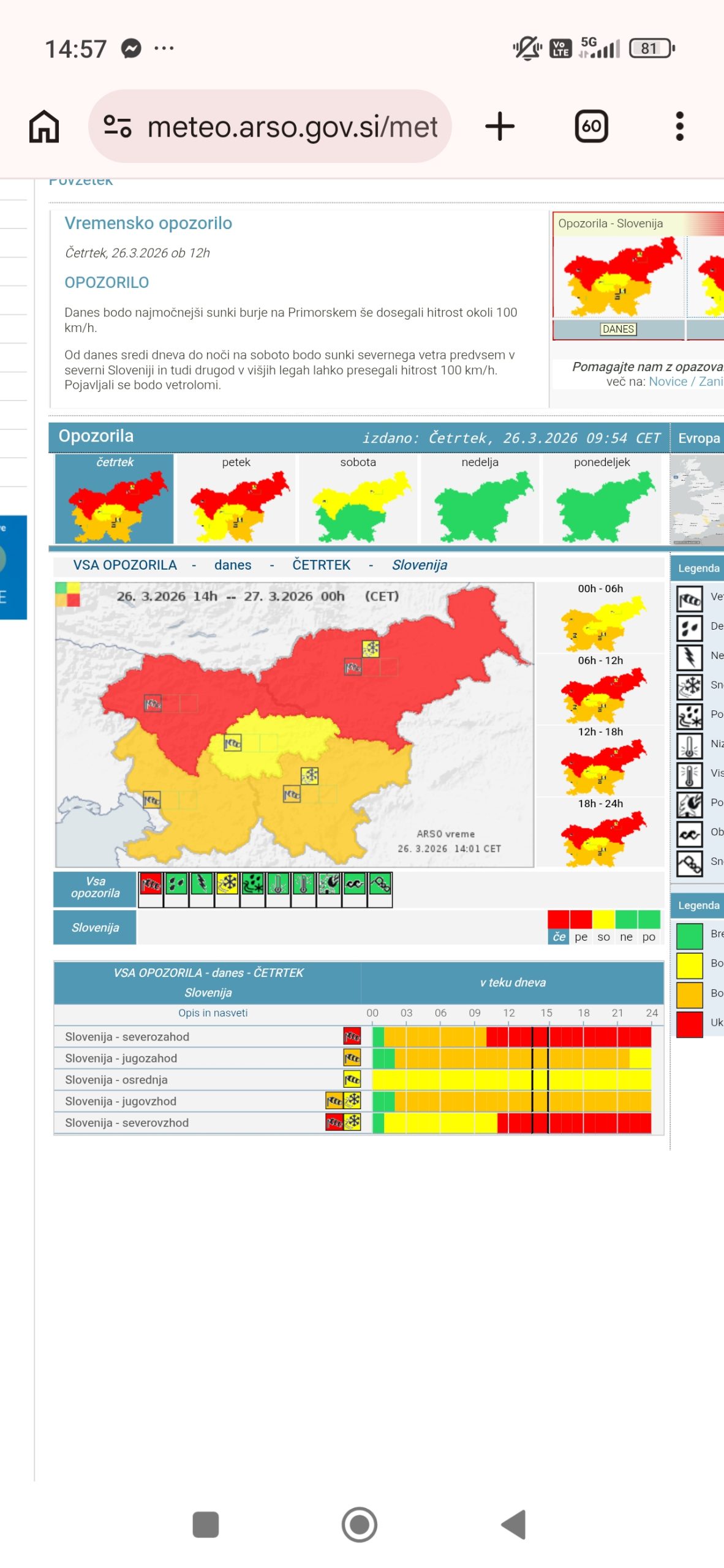The width and height of the screenshot is (724, 1568).
Task: Open a new browser tab
Action: (499, 126)
